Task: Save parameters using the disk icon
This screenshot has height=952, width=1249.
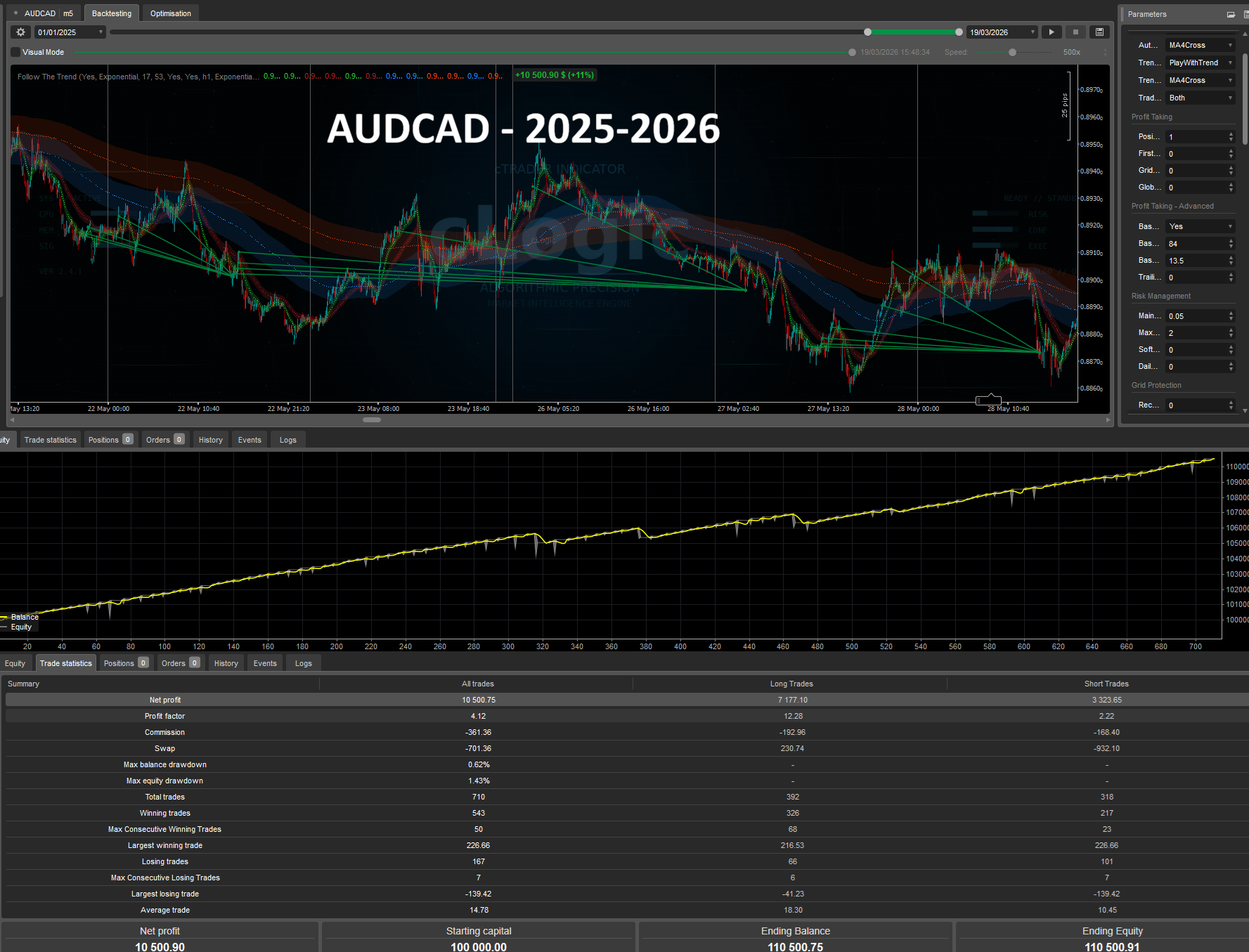Action: tap(1245, 14)
